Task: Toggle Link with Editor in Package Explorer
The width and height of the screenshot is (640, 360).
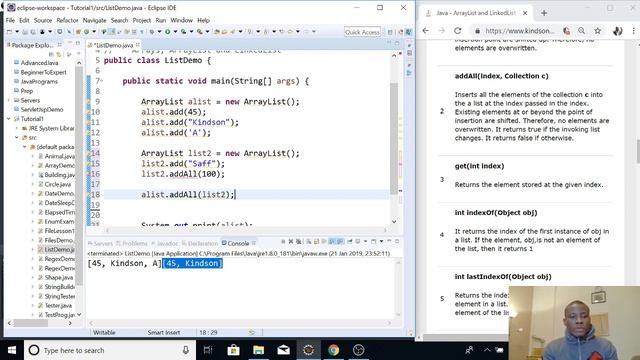Action: [59, 54]
